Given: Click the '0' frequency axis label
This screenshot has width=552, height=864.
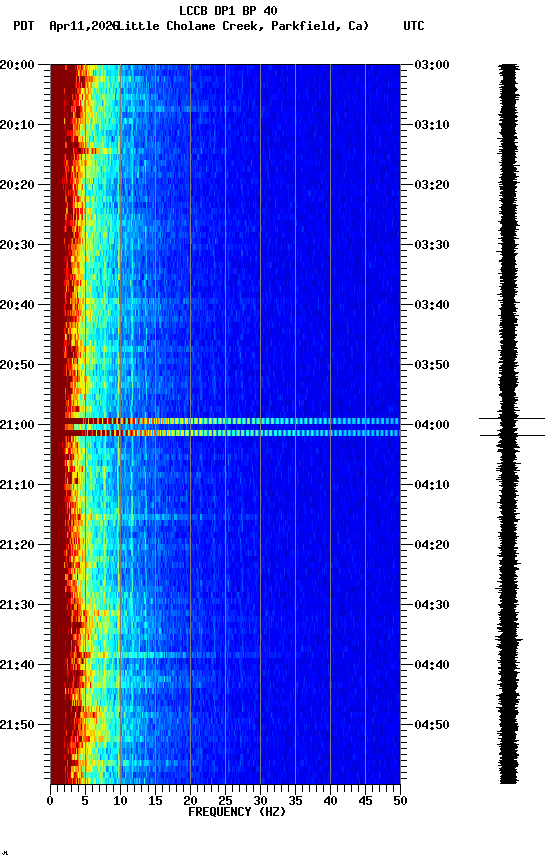Looking at the screenshot, I should pyautogui.click(x=50, y=801).
